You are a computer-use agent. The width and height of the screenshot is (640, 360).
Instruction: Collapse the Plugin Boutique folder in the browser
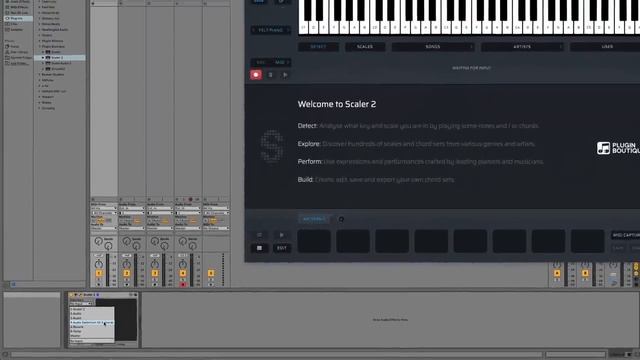pyautogui.click(x=39, y=47)
